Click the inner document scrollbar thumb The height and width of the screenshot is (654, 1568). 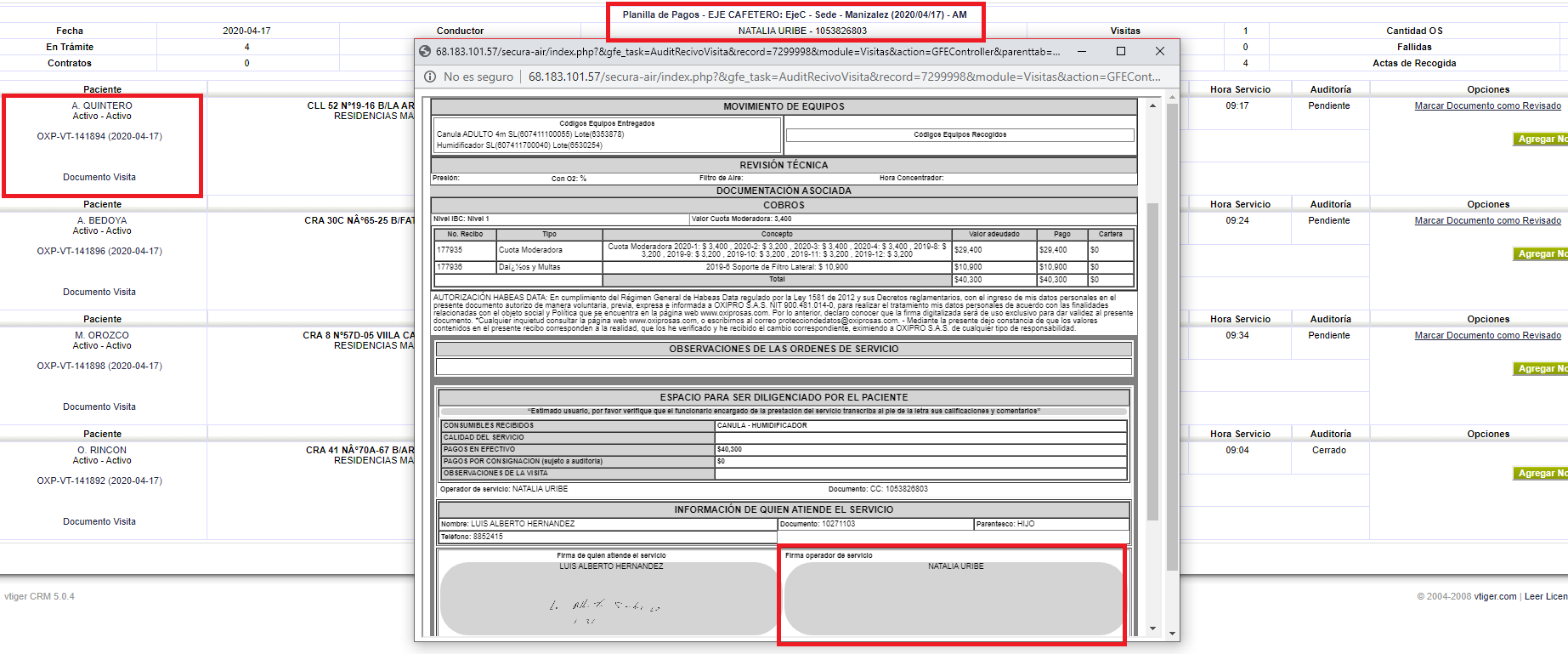click(1152, 361)
